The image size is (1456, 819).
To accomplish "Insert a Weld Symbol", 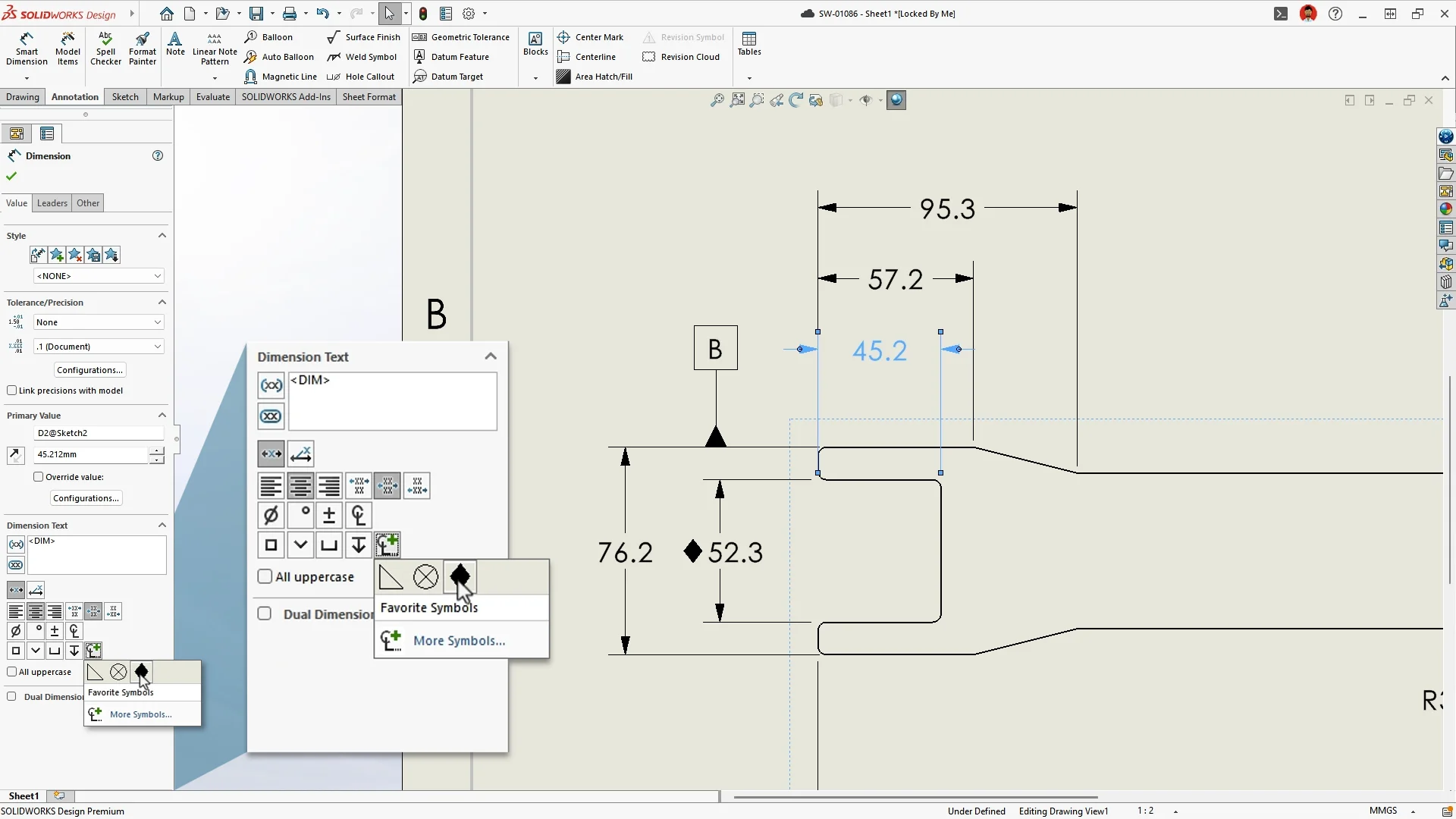I will [x=362, y=57].
